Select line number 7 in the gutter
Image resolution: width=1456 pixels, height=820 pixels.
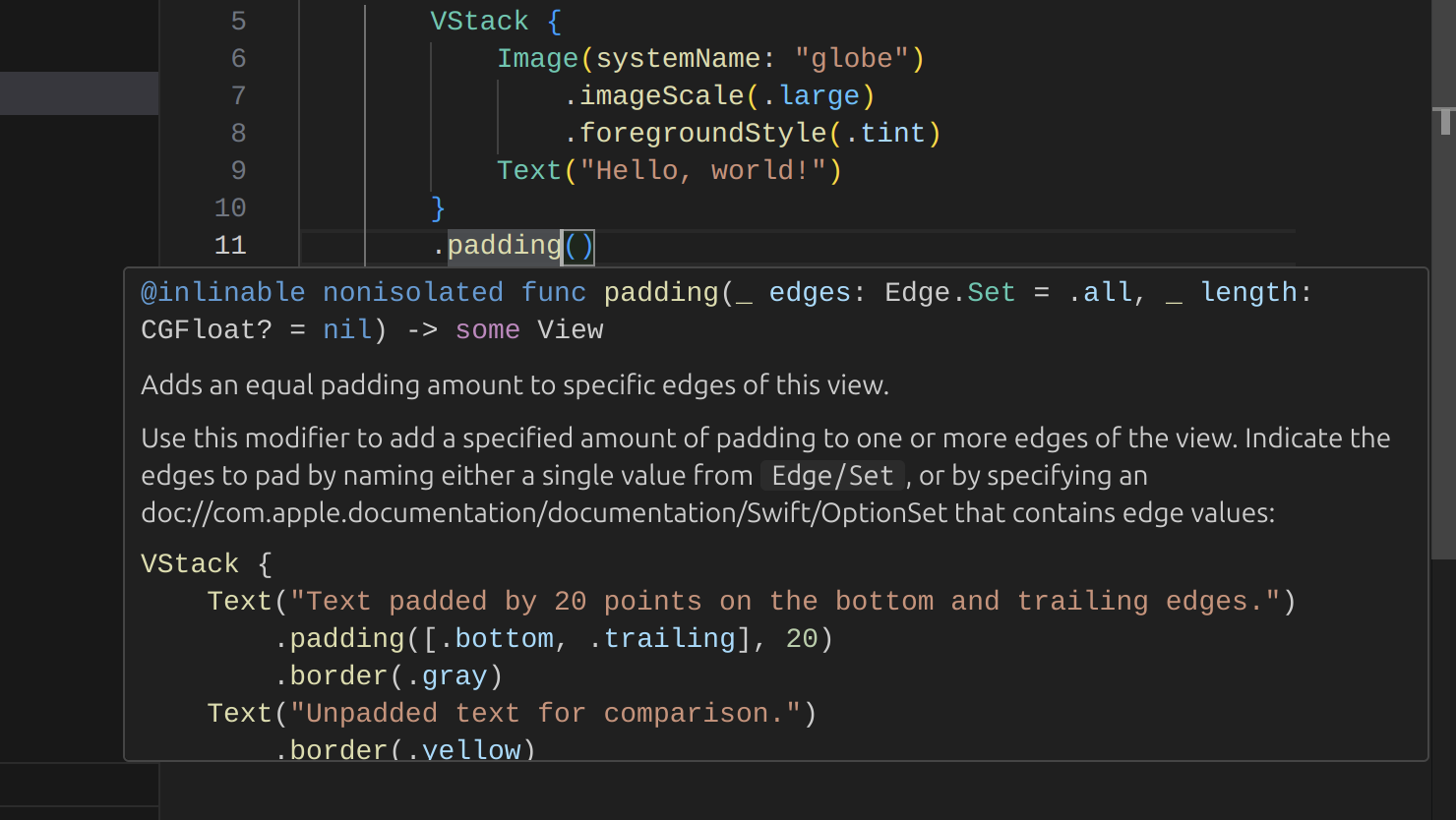pos(238,96)
